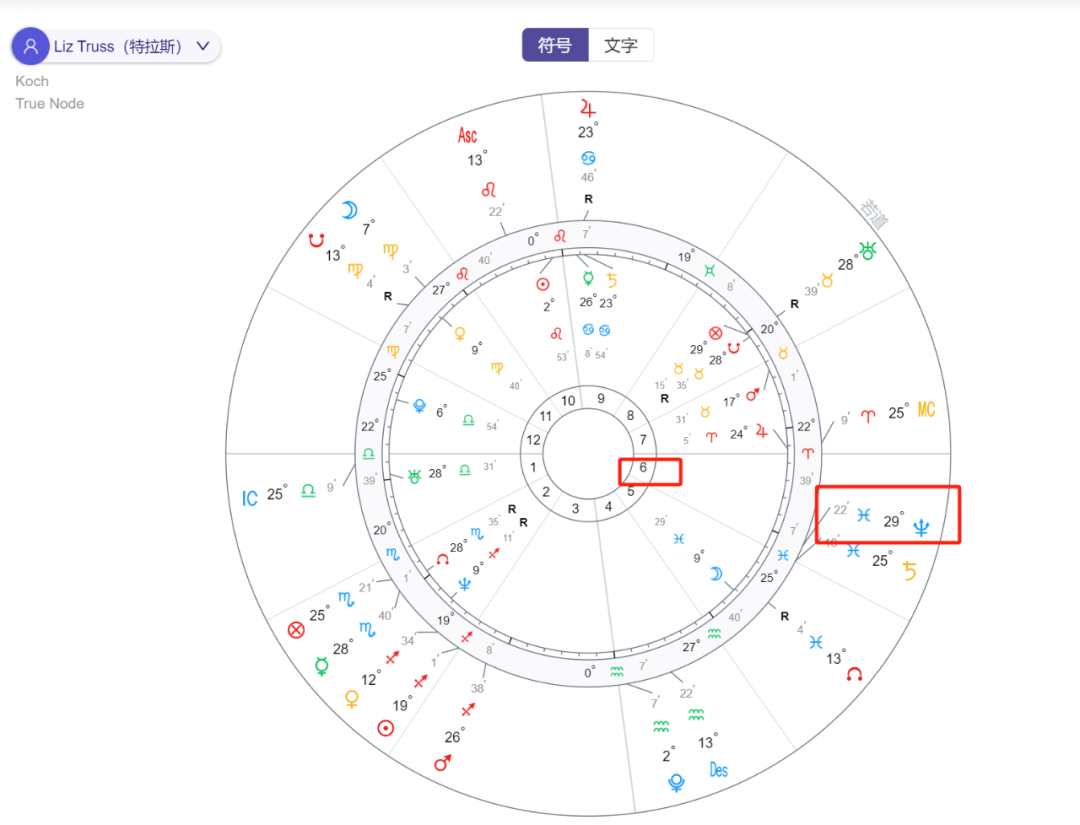Image resolution: width=1080 pixels, height=825 pixels.
Task: Select inner North Node glyph at 28° Scorpio
Action: (443, 559)
